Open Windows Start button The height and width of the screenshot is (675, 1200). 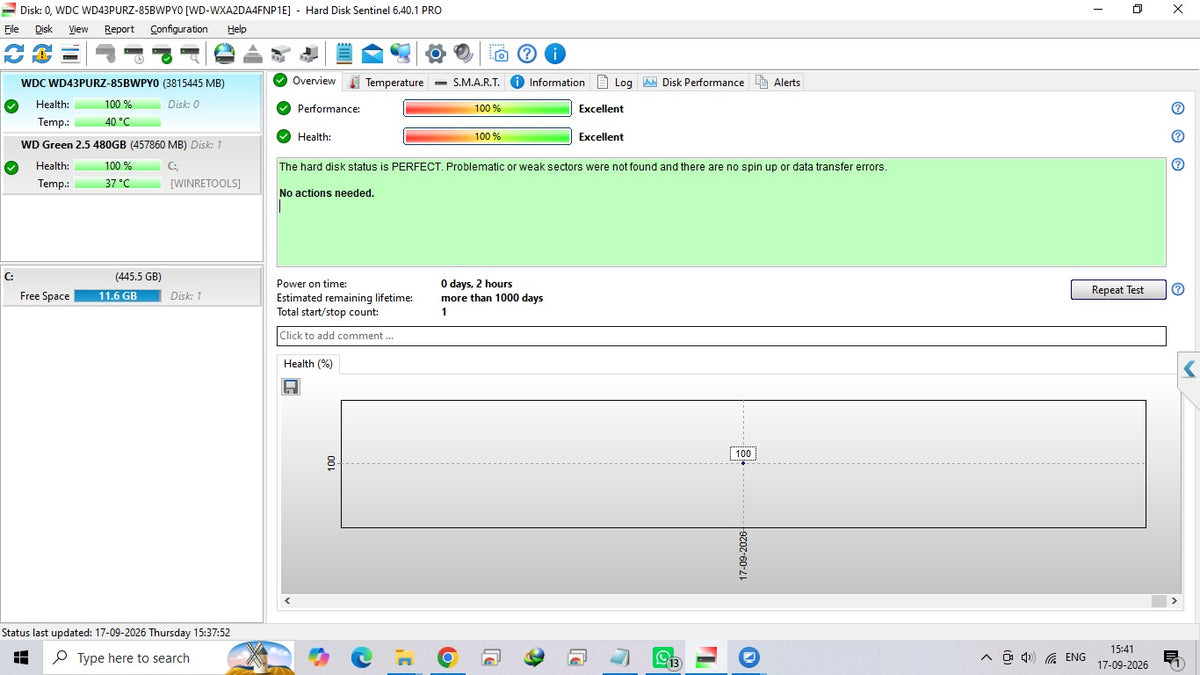point(21,658)
